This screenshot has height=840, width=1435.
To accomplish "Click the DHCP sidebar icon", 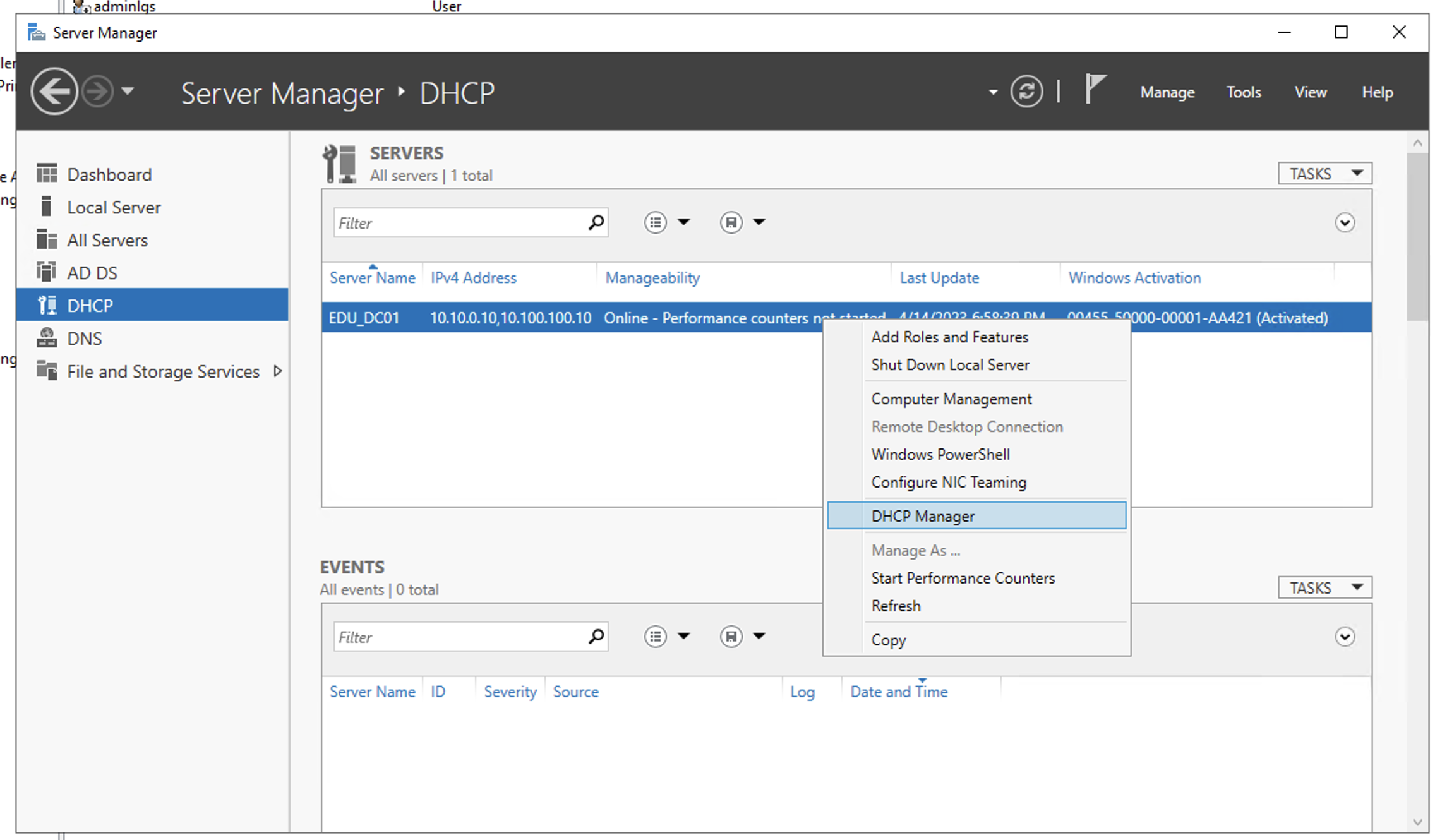I will pos(47,305).
